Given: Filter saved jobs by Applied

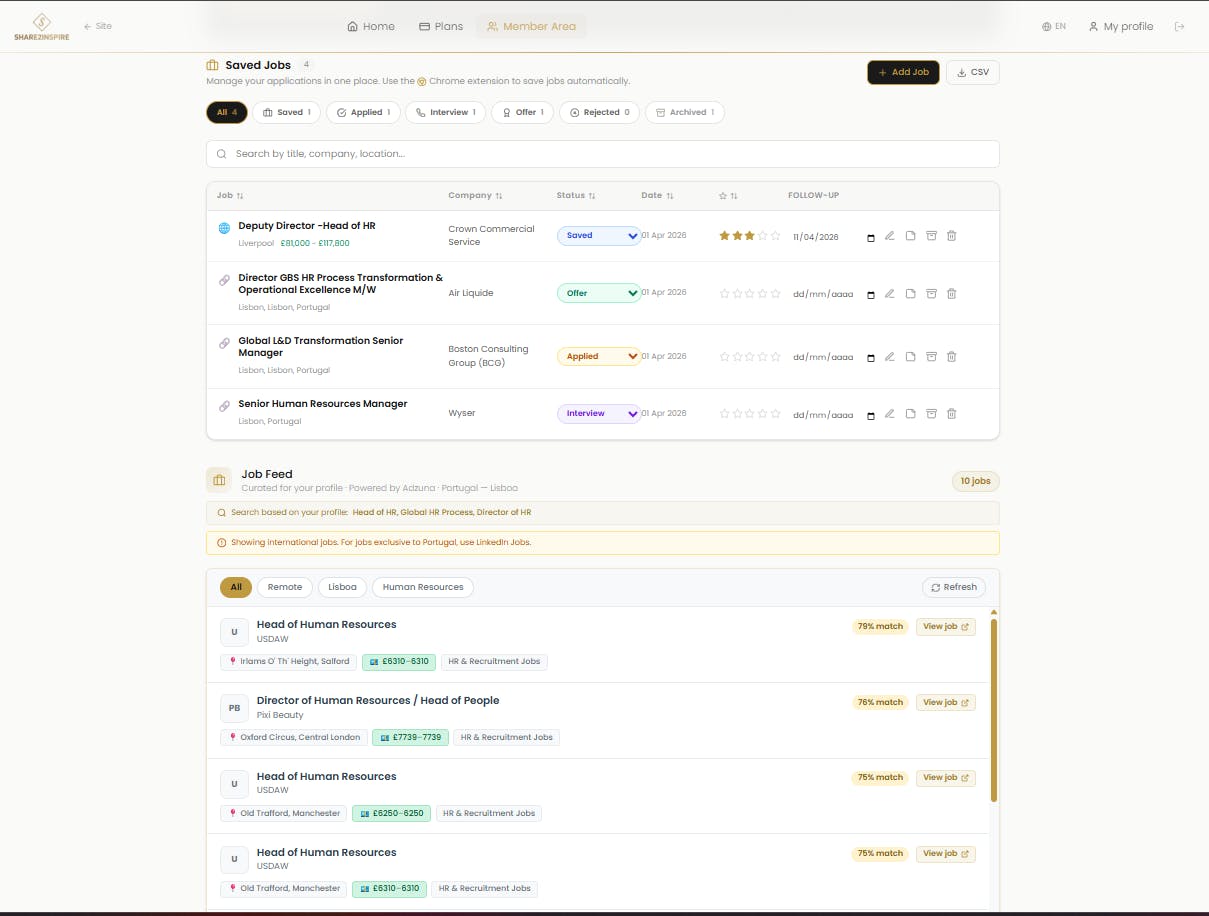Looking at the screenshot, I should 363,112.
